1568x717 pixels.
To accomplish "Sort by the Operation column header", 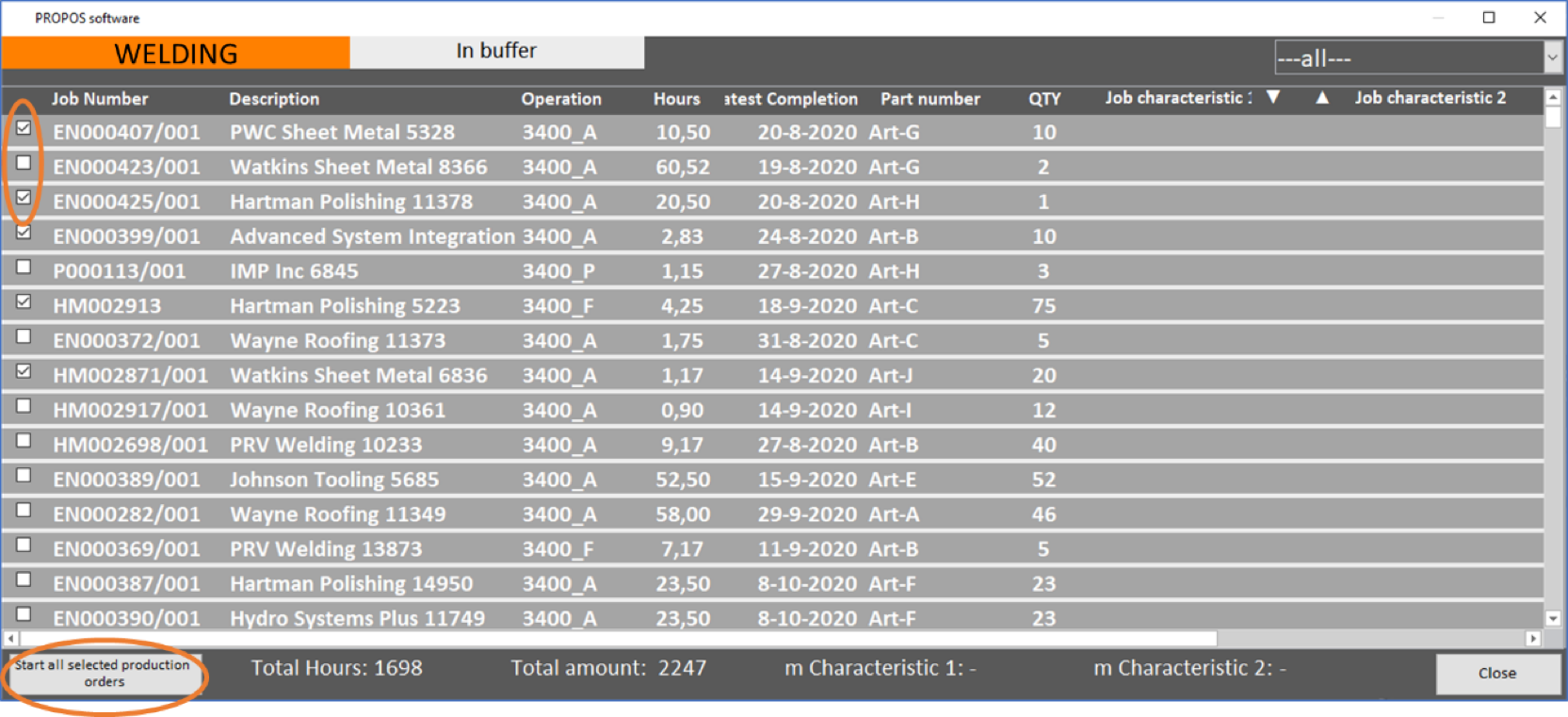I will [561, 99].
